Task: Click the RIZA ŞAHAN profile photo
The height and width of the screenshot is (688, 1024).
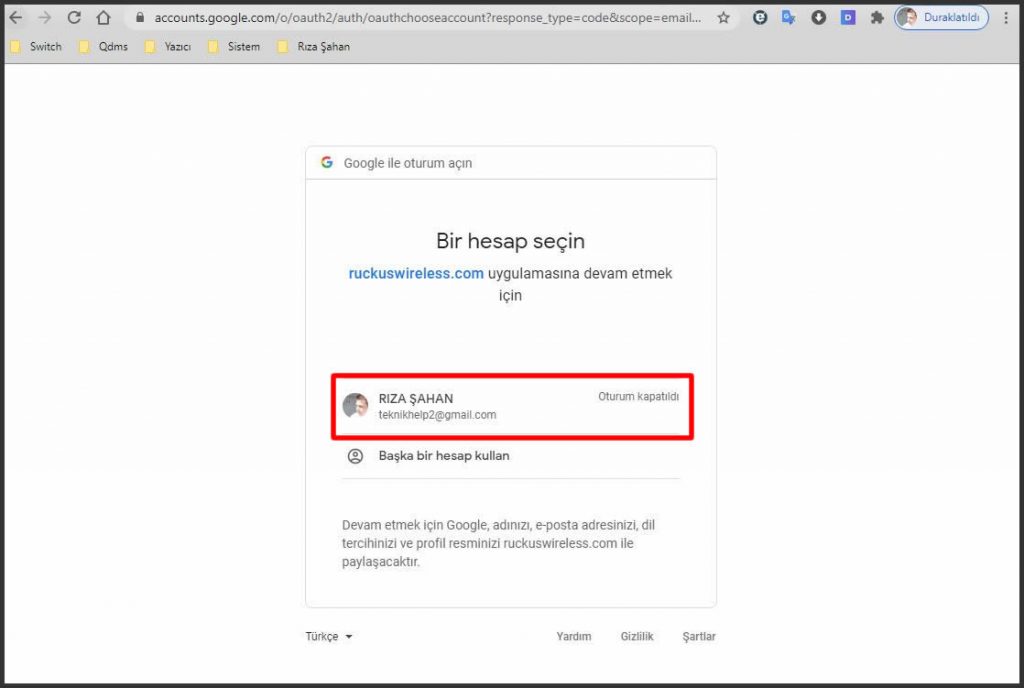Action: pyautogui.click(x=355, y=405)
